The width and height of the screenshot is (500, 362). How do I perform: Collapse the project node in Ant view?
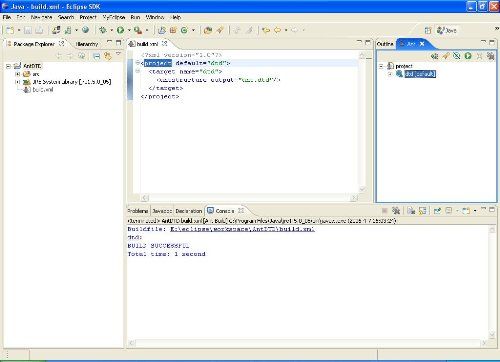coord(381,66)
